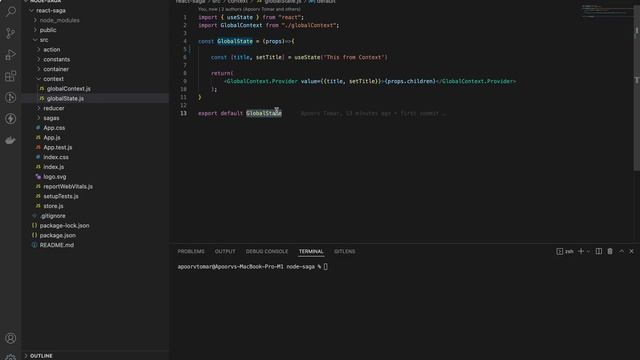Switch to the PROBLEMS tab
This screenshot has width=640, height=360.
(x=191, y=251)
